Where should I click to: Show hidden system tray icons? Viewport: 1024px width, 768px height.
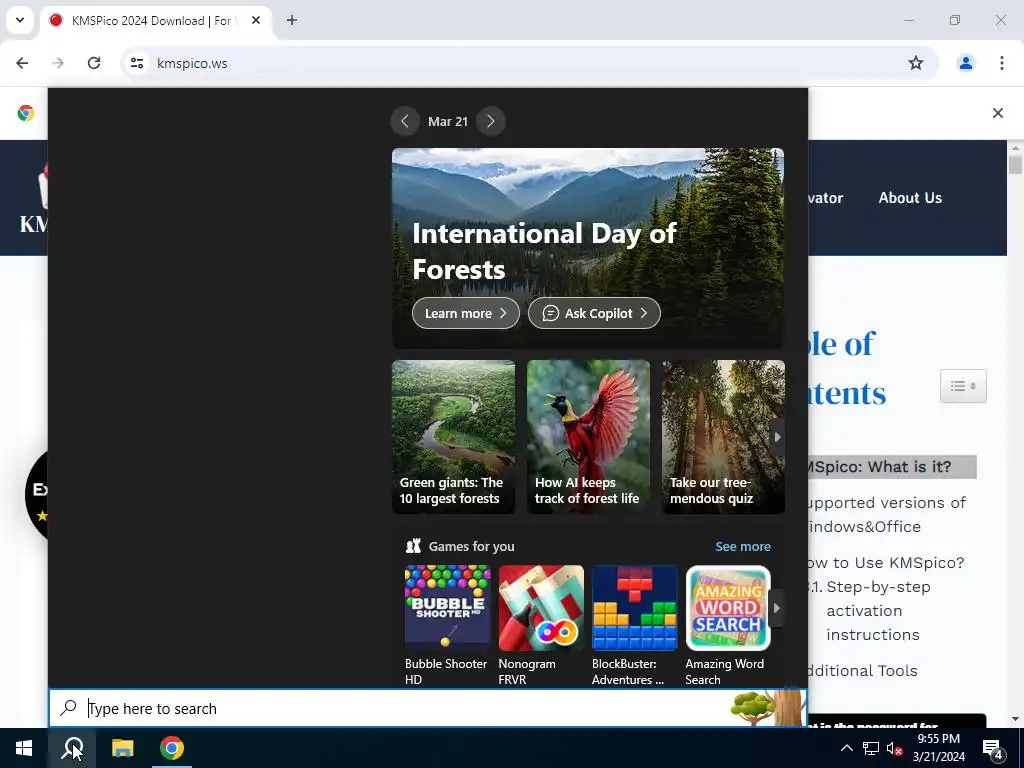click(x=846, y=748)
